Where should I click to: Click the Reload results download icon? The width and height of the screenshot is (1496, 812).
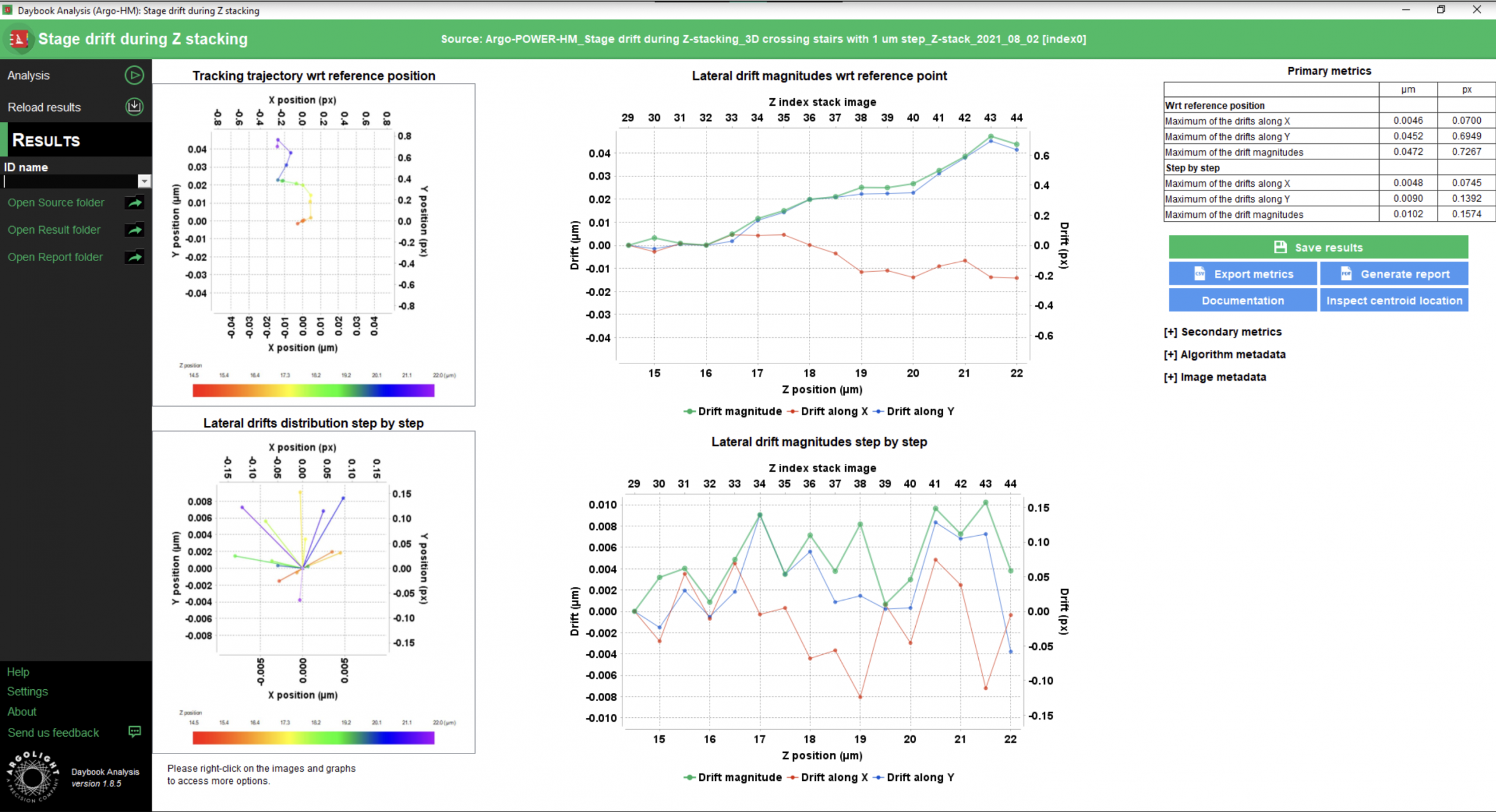(134, 107)
